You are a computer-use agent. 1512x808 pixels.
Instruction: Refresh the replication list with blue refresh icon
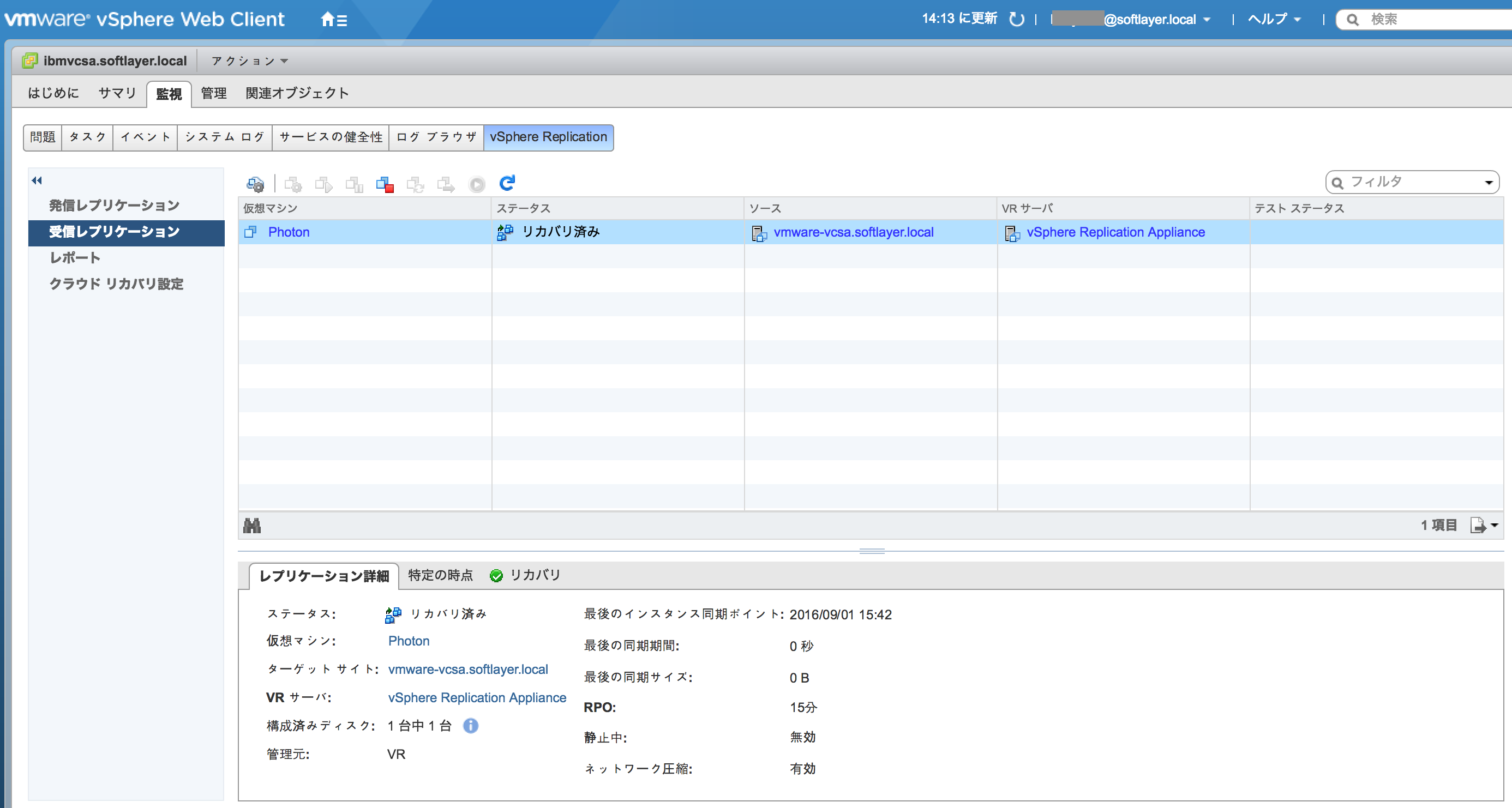coord(507,183)
